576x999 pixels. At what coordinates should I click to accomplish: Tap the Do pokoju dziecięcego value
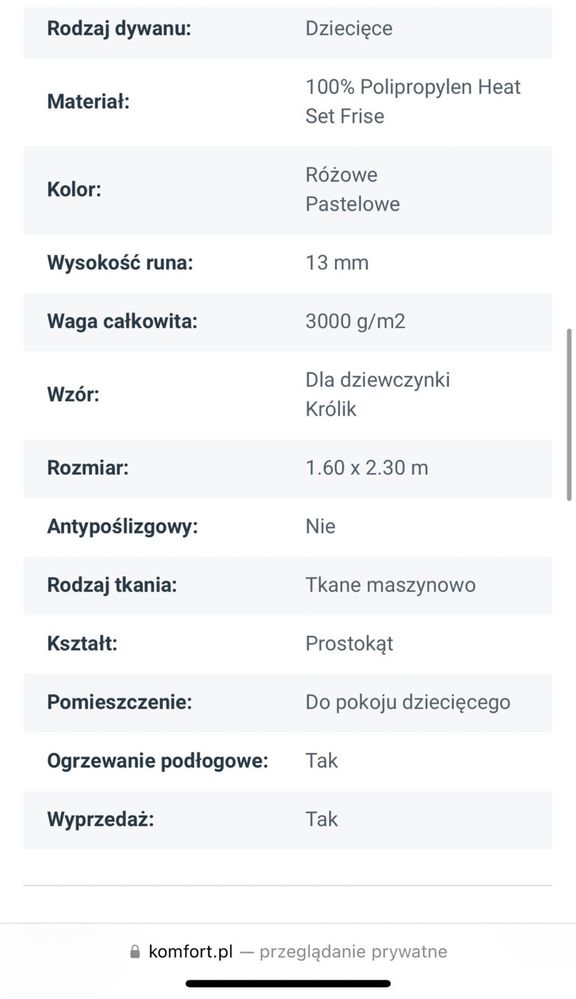tap(408, 702)
